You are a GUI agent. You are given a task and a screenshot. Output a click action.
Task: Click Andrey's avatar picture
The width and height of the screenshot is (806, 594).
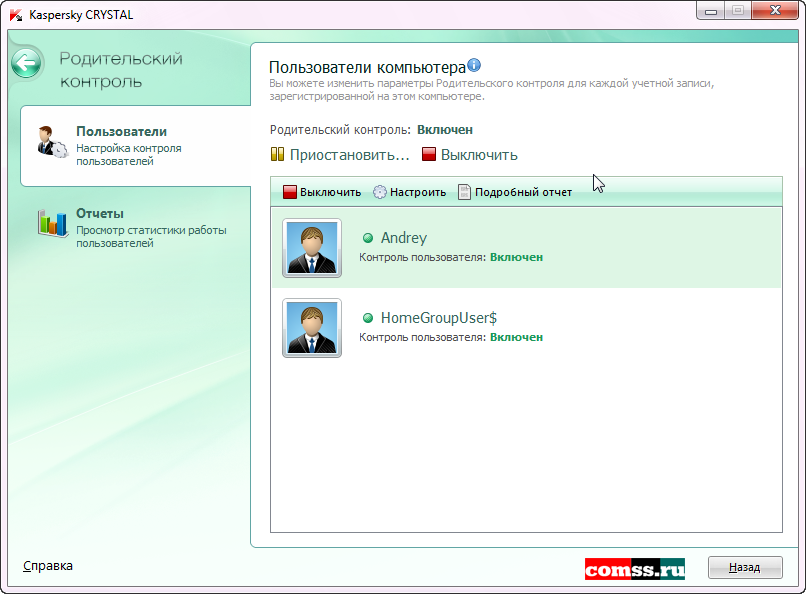(x=312, y=248)
